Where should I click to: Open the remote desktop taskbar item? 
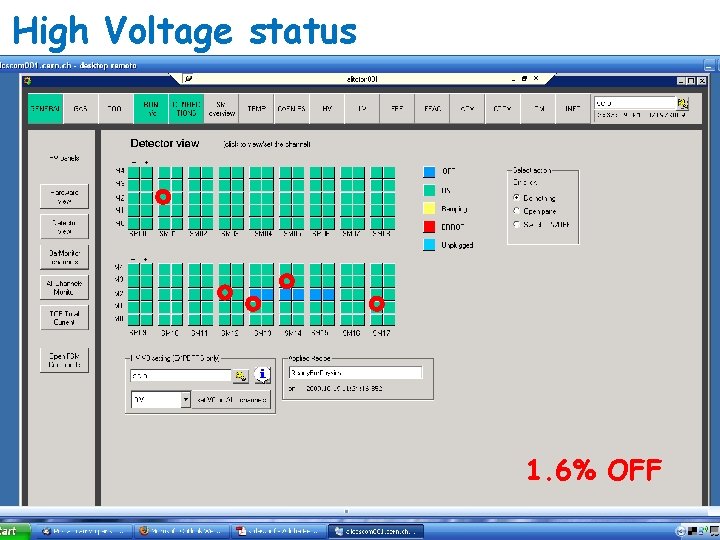(x=376, y=531)
